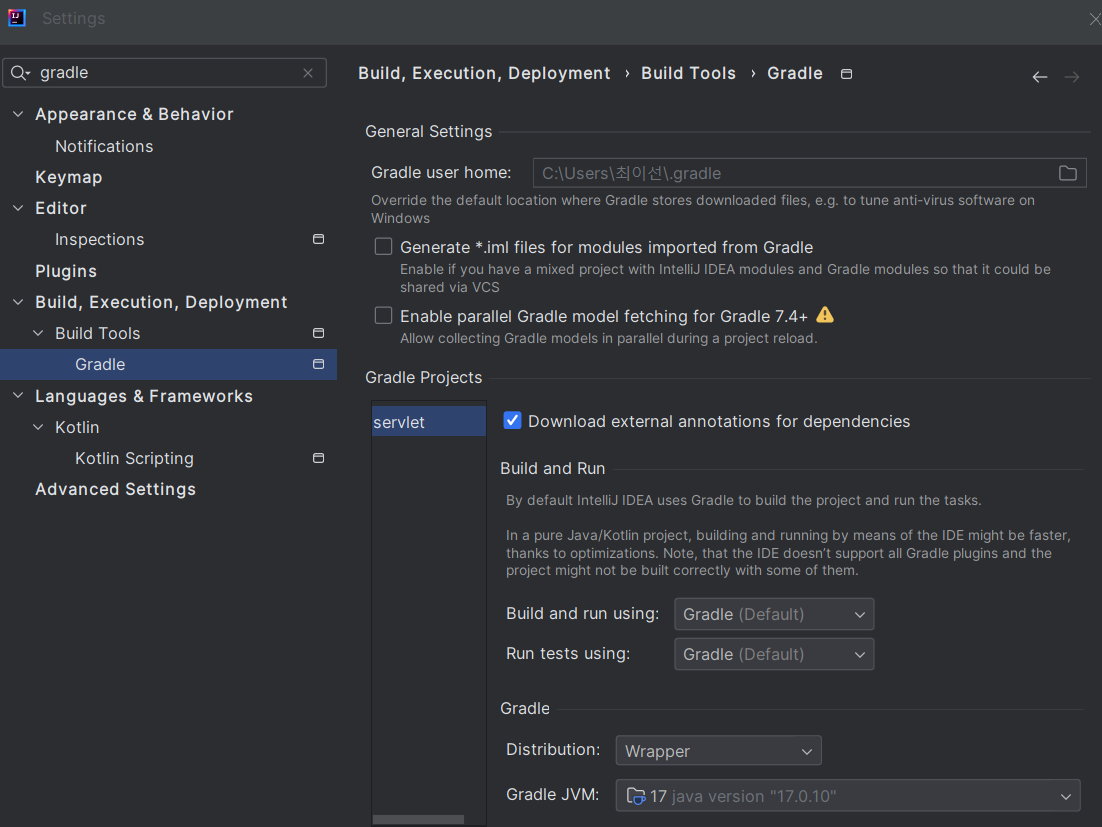The image size is (1102, 827).
Task: Clear the gradle search text
Action: point(308,73)
